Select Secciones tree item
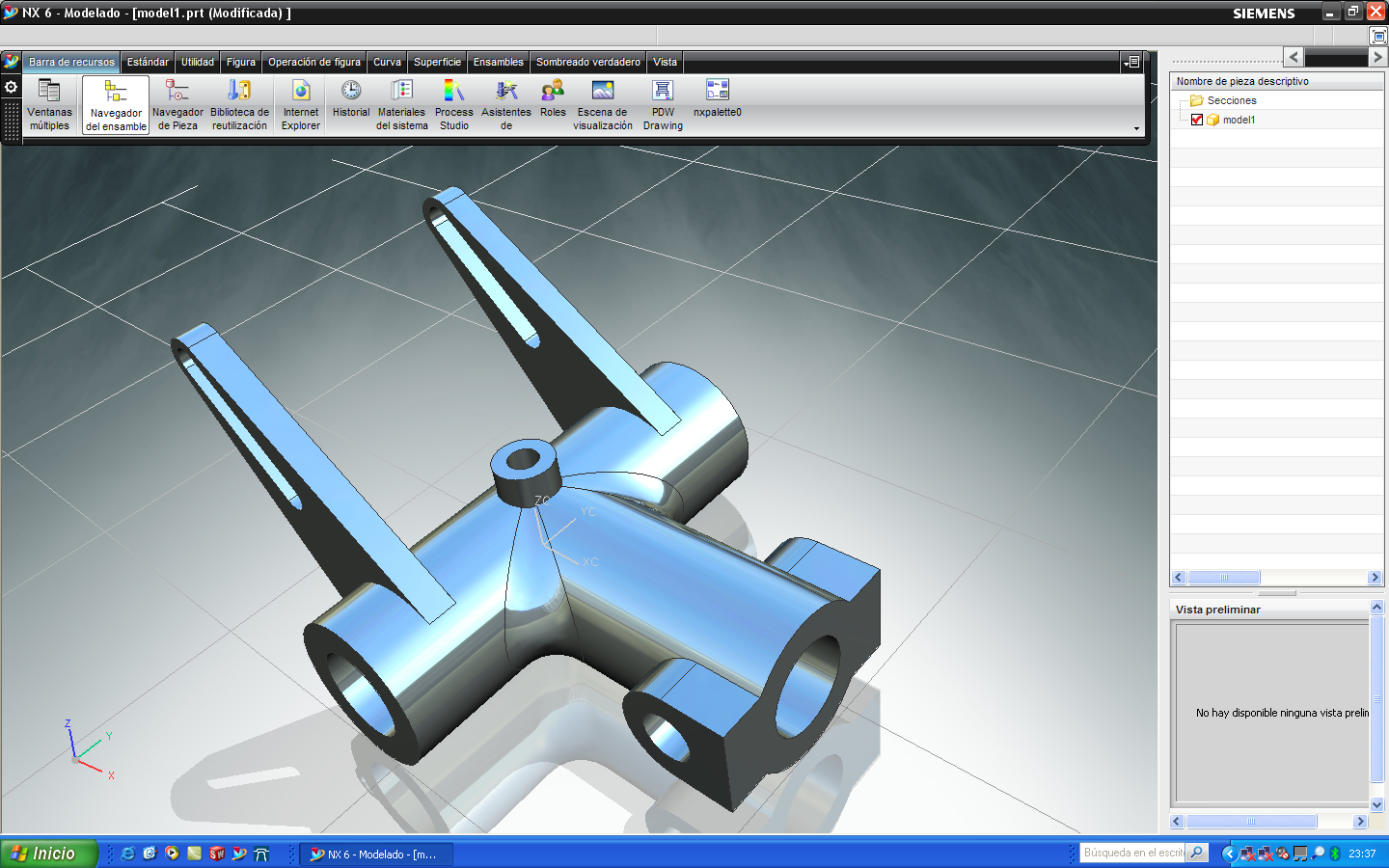 click(1232, 100)
